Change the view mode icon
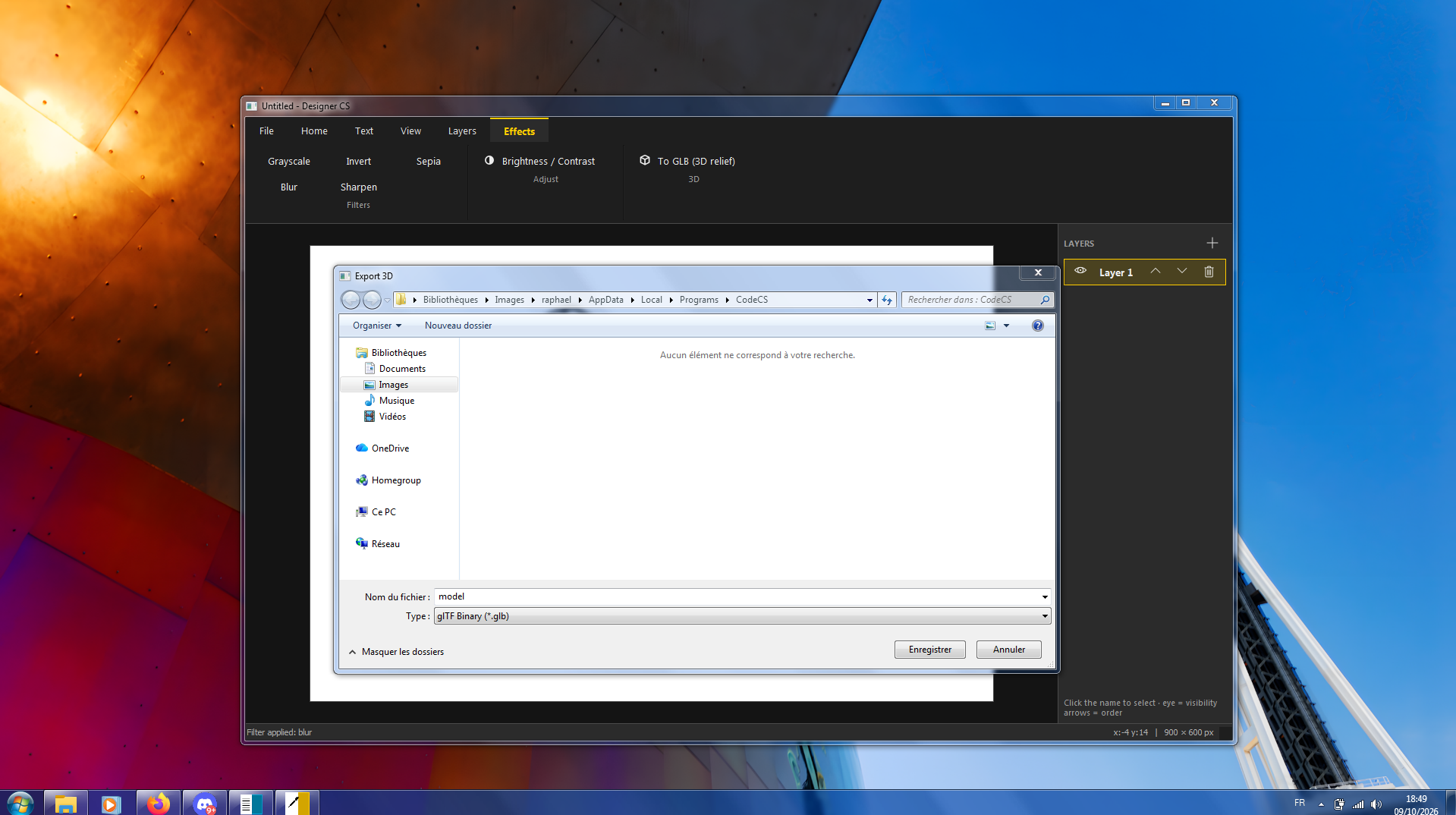Screen dimensions: 1456x815 tap(990, 326)
